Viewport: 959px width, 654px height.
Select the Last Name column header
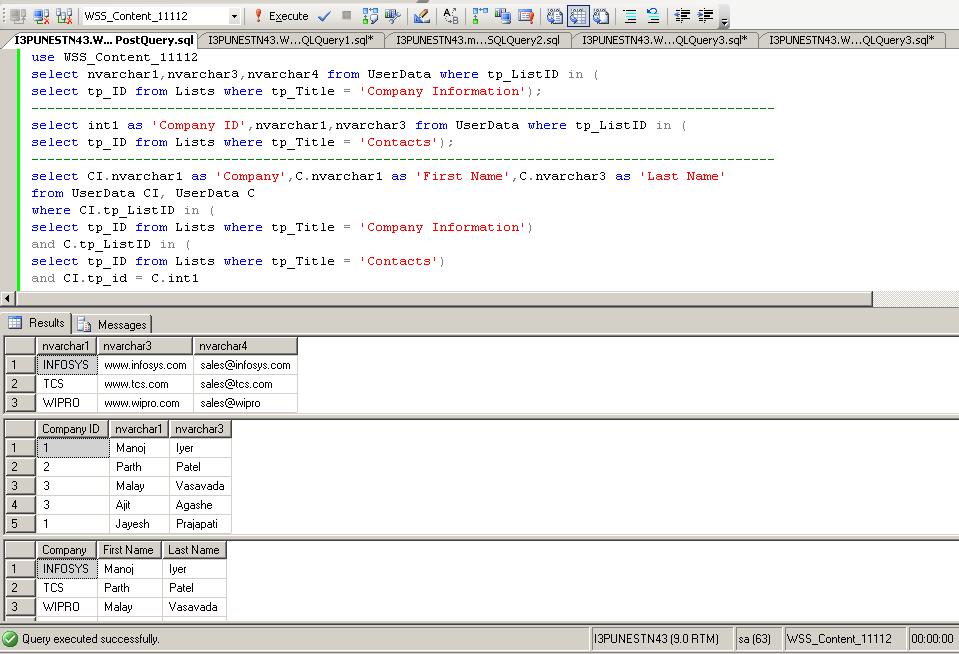[194, 550]
